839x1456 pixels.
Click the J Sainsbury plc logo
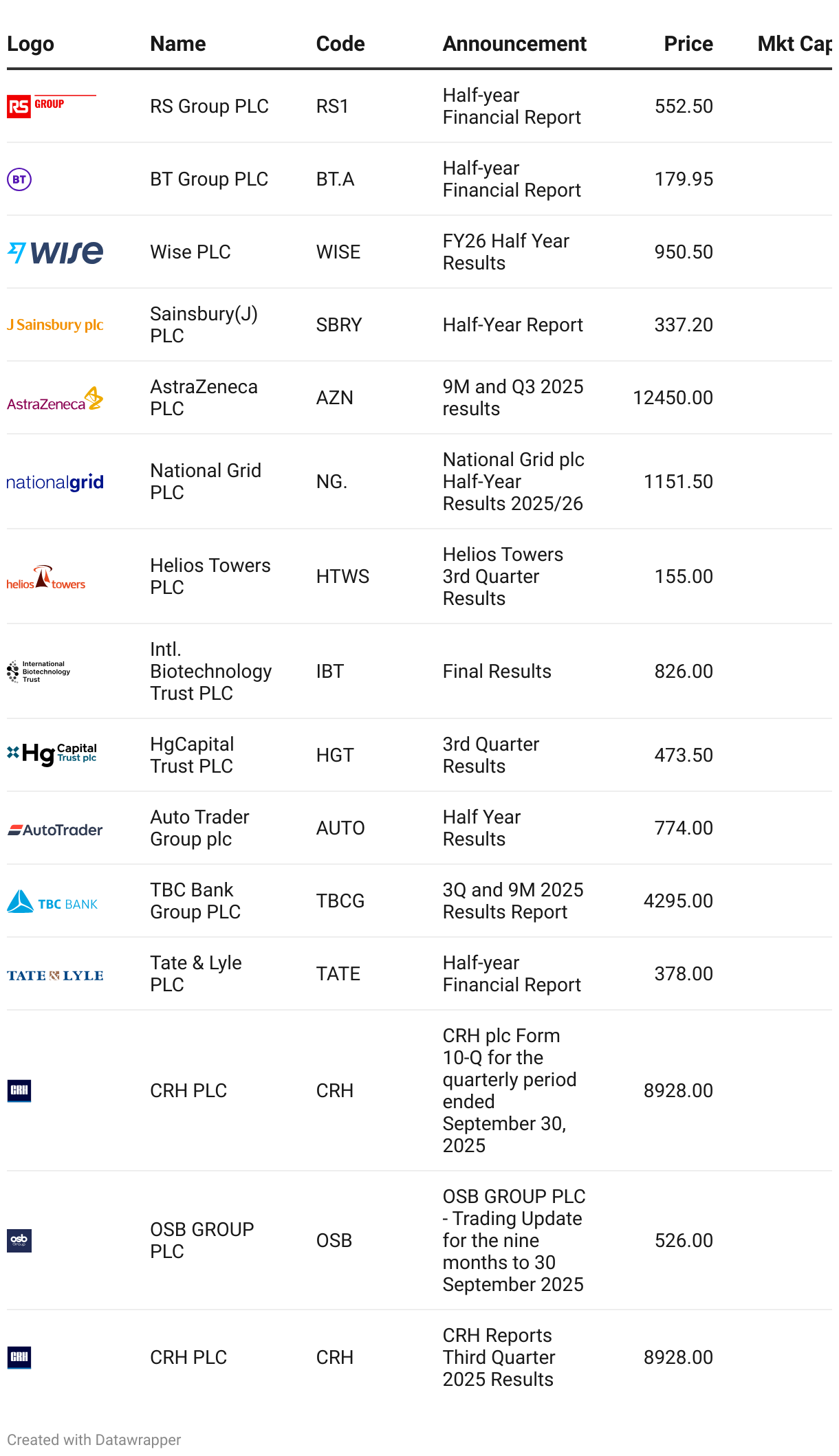pyautogui.click(x=55, y=325)
